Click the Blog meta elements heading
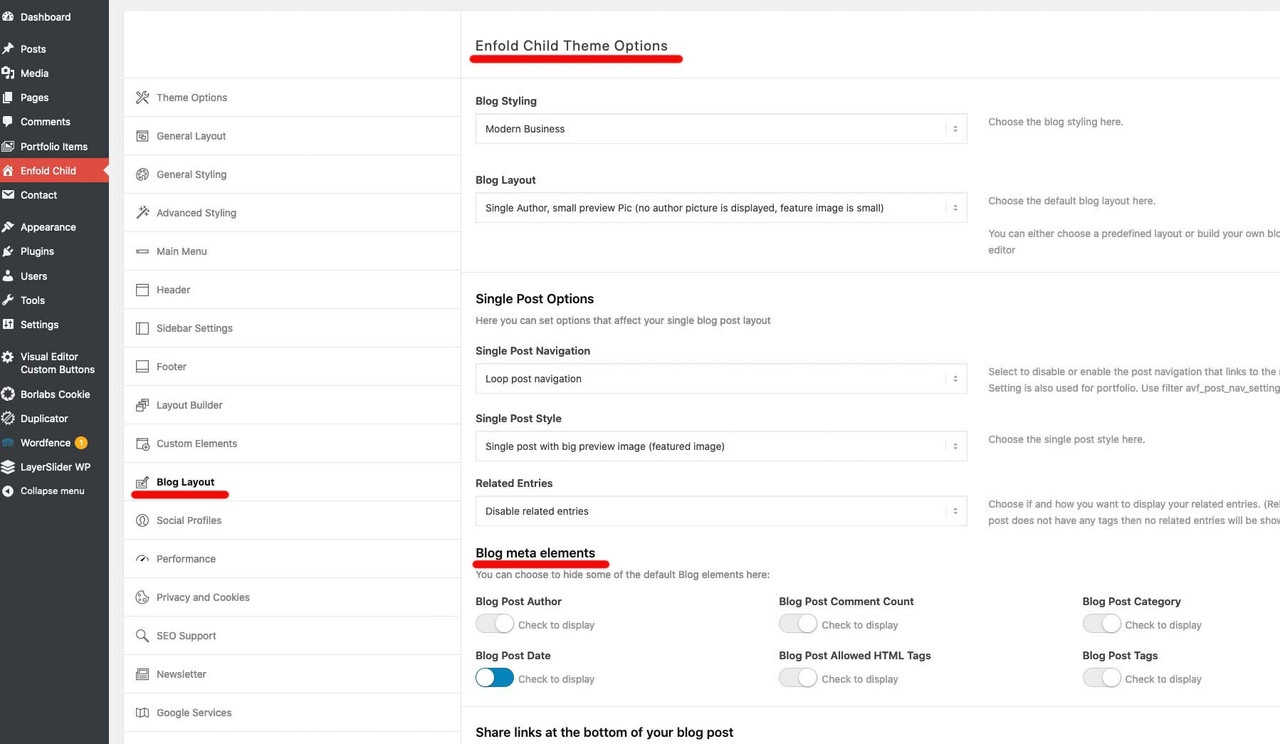 (535, 553)
